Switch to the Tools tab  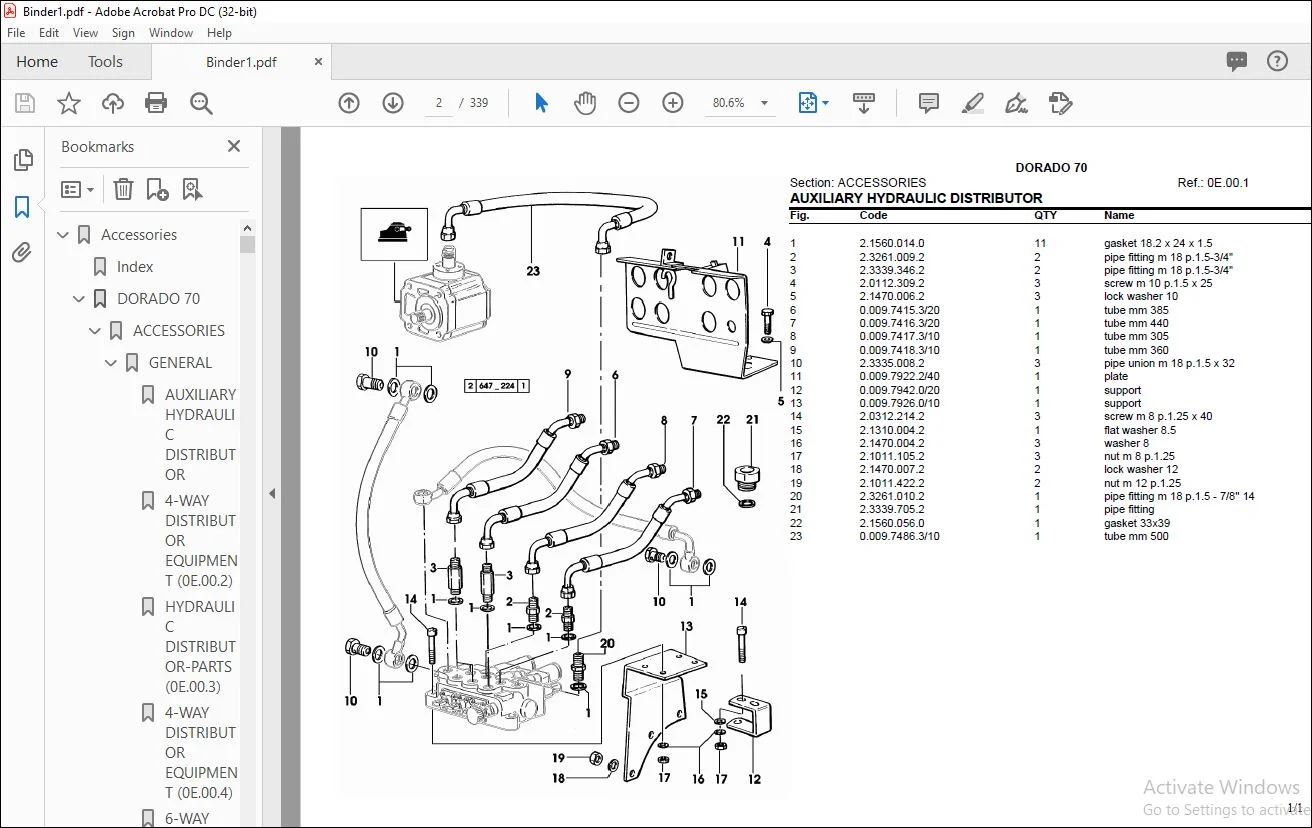pos(105,62)
